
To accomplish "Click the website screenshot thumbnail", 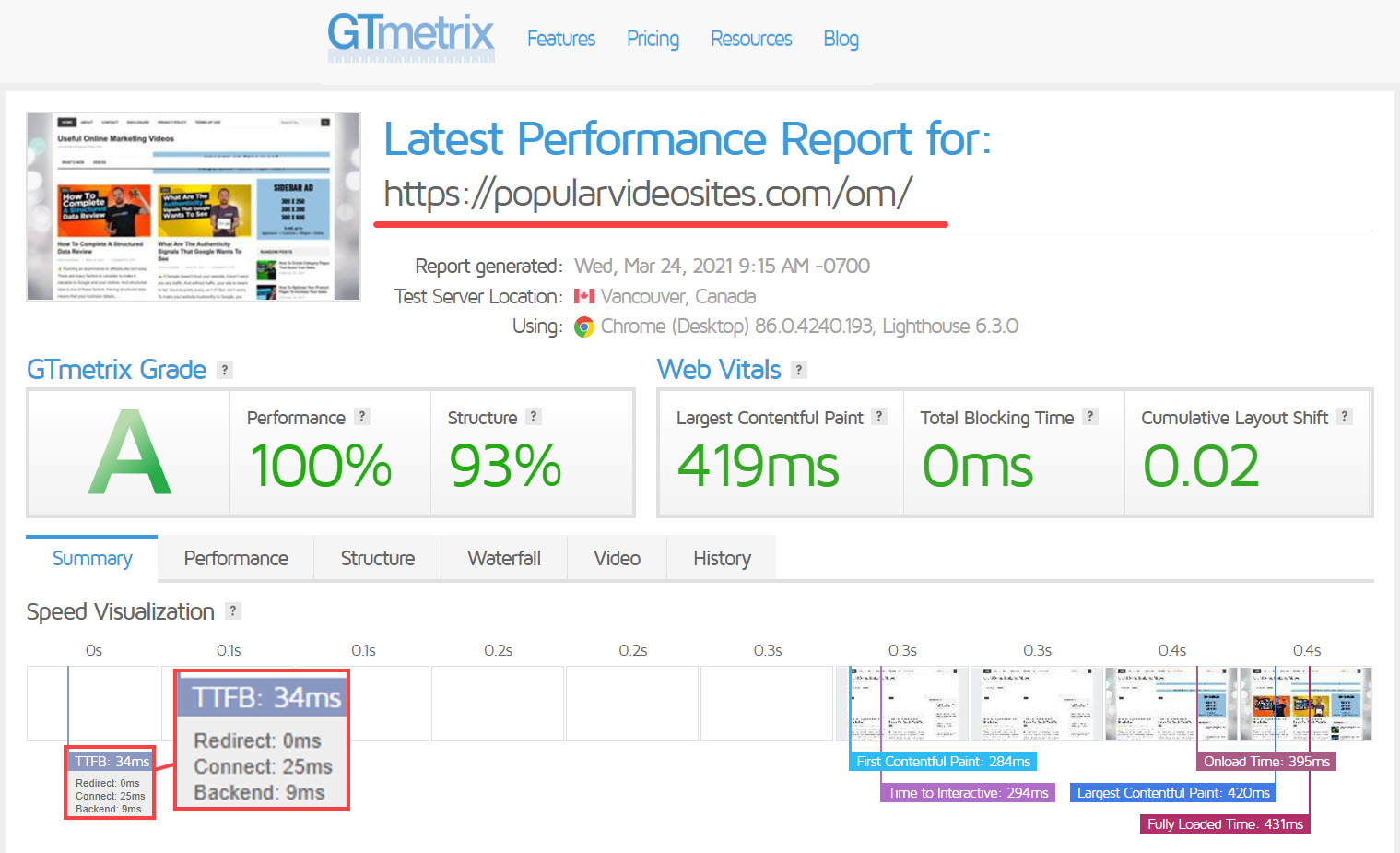I will pos(194,207).
